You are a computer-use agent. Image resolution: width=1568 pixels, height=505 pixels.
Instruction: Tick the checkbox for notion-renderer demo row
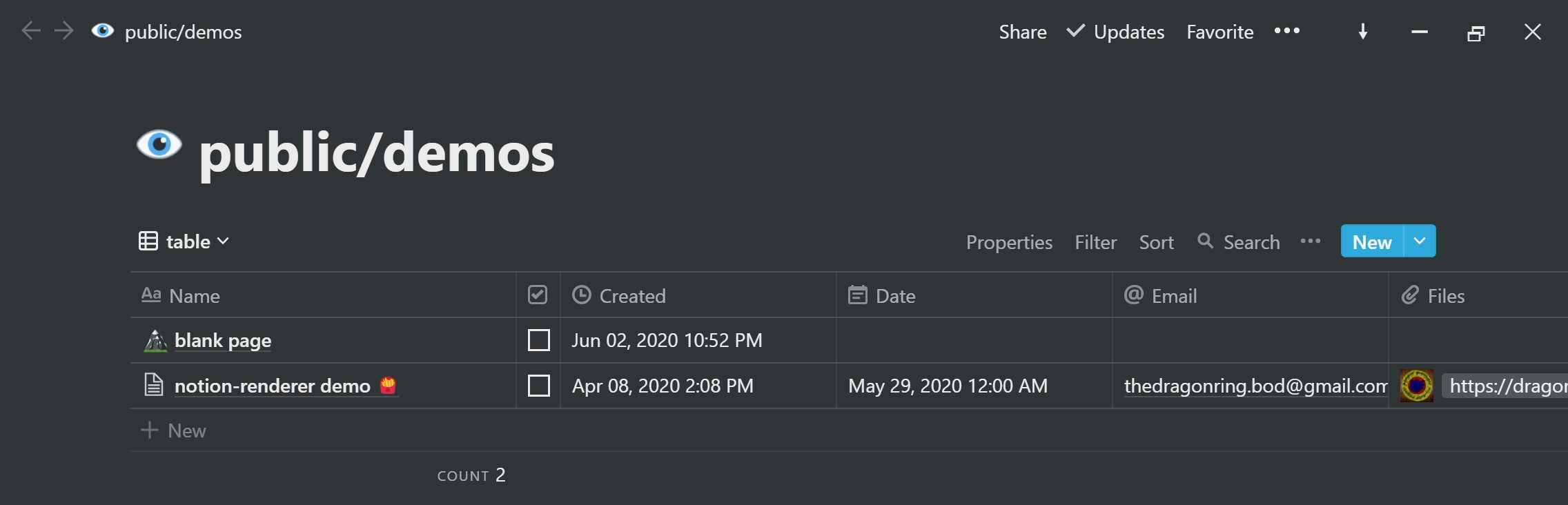[x=538, y=386]
